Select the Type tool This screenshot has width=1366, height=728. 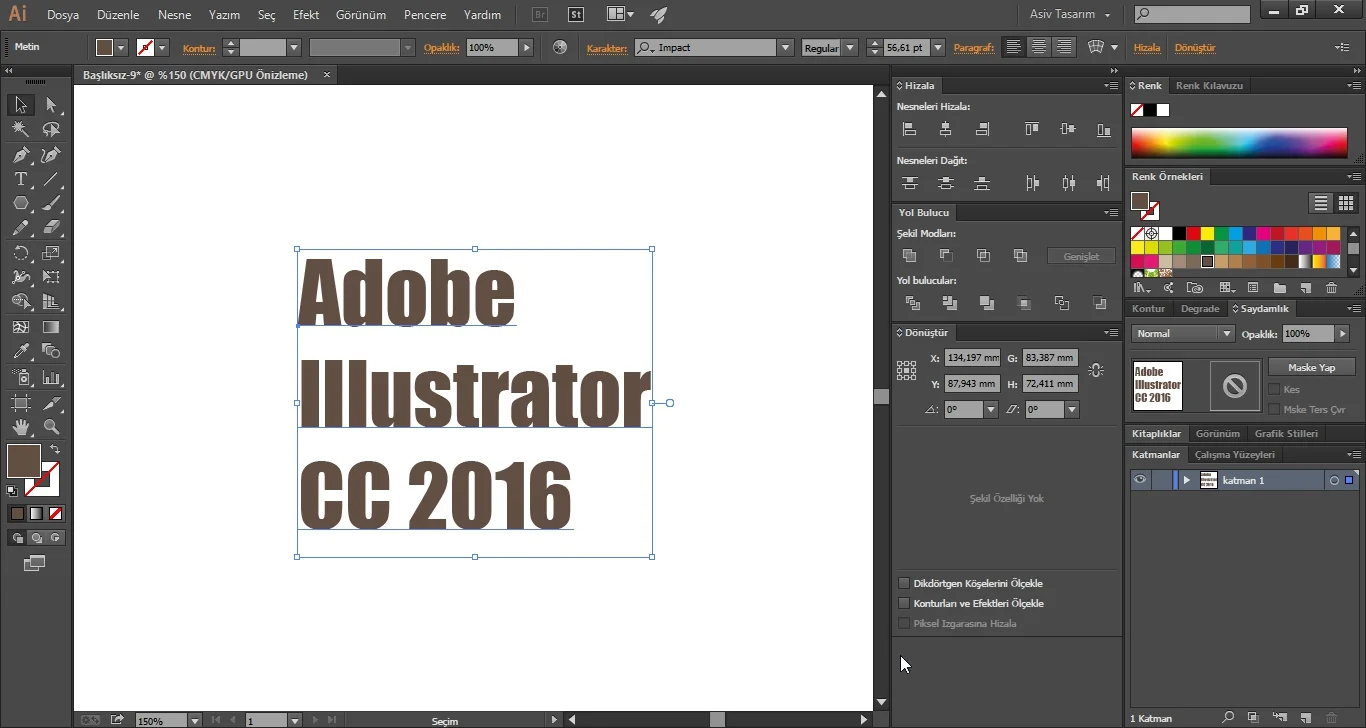click(x=21, y=179)
